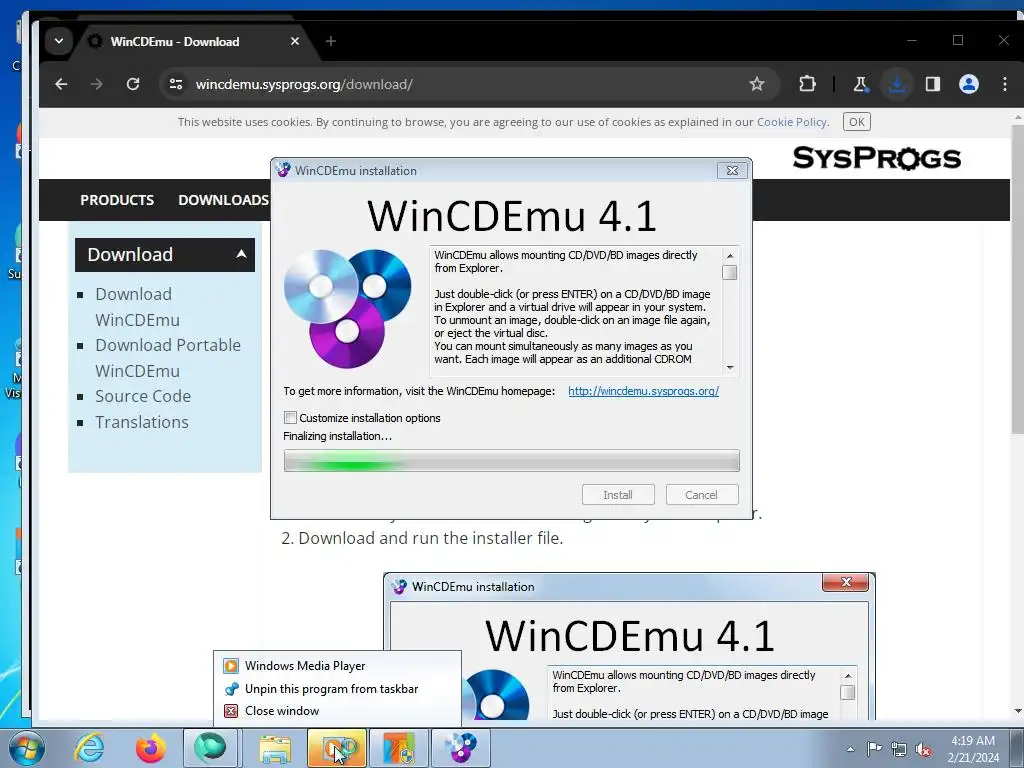Close the WinCDEmu installation dialog
The width and height of the screenshot is (1024, 768).
click(732, 170)
